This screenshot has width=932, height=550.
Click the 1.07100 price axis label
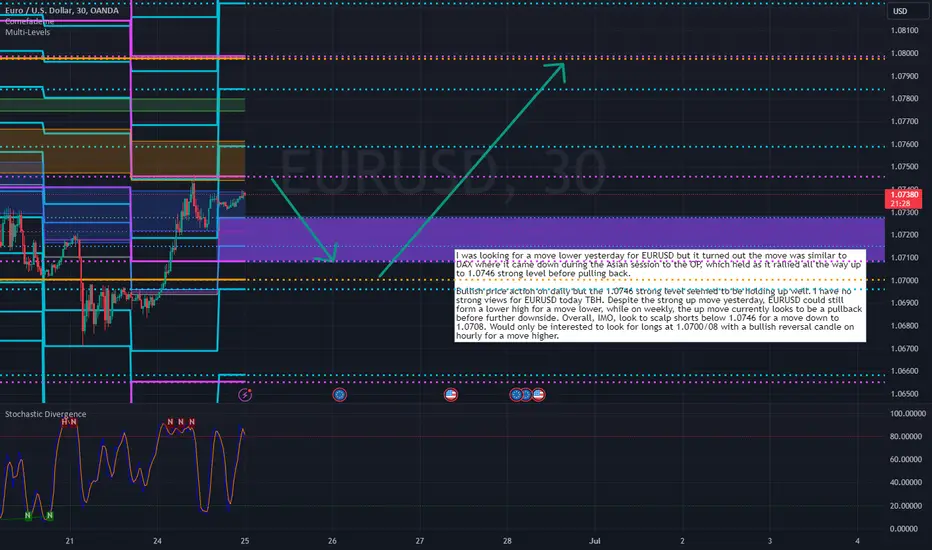[904, 257]
